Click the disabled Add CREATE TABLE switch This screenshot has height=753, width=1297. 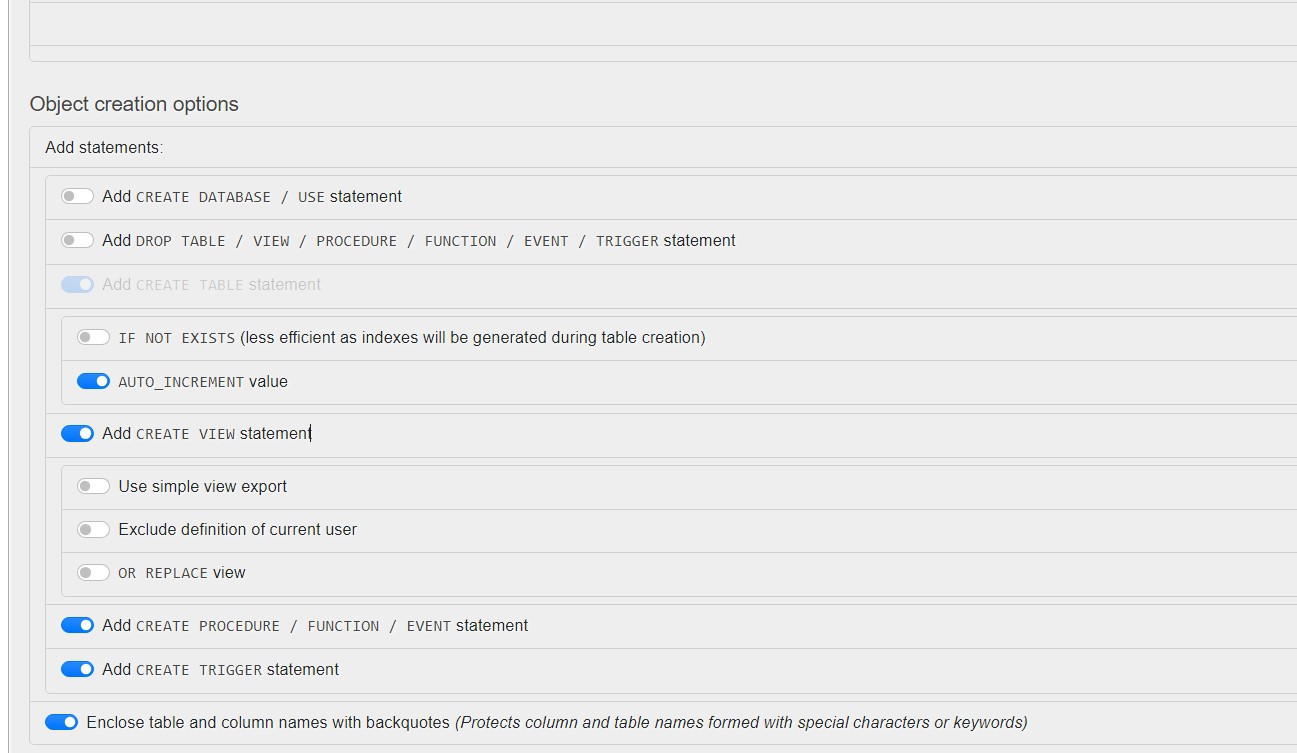[x=77, y=285]
